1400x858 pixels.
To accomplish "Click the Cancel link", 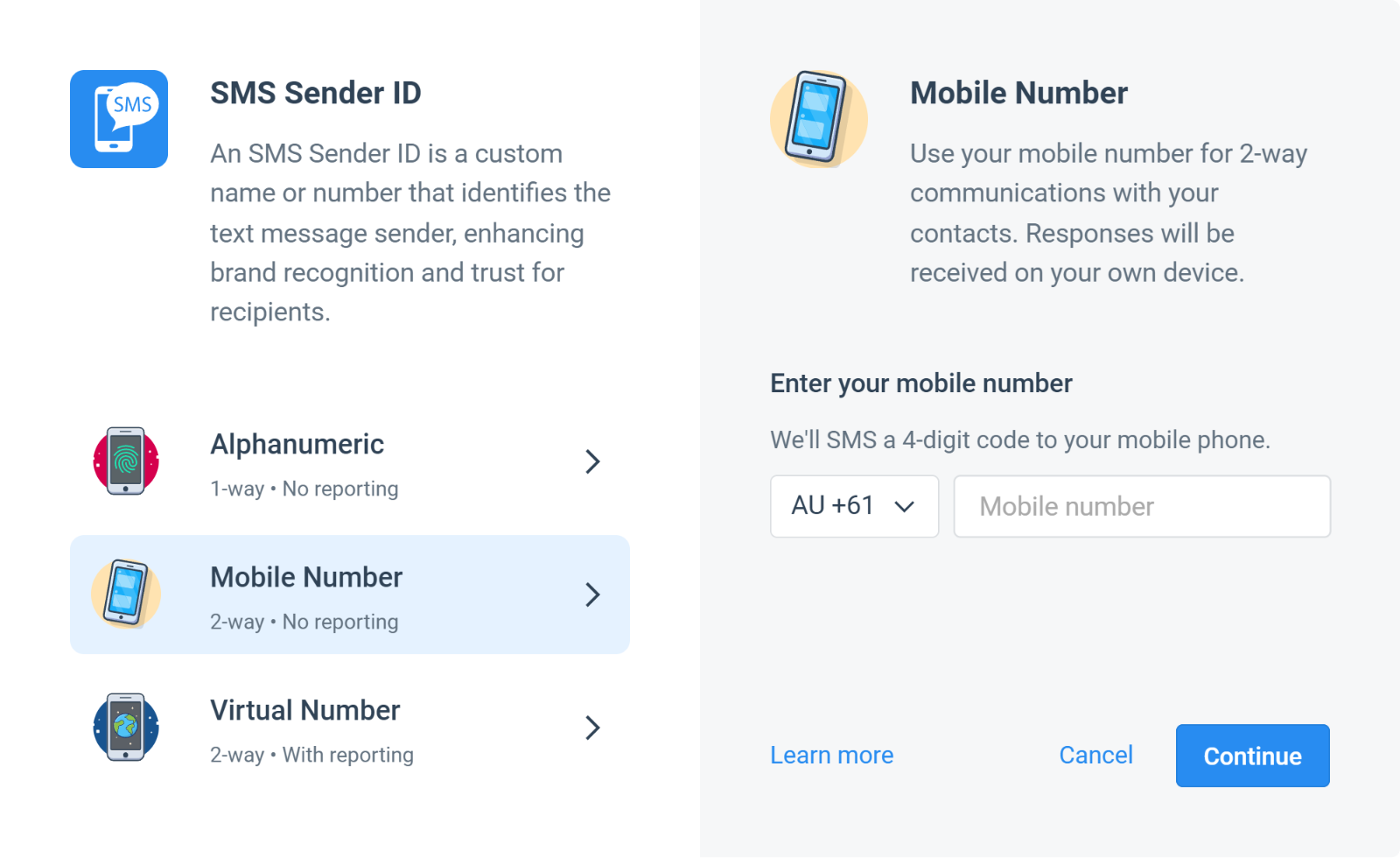I will click(x=1095, y=755).
